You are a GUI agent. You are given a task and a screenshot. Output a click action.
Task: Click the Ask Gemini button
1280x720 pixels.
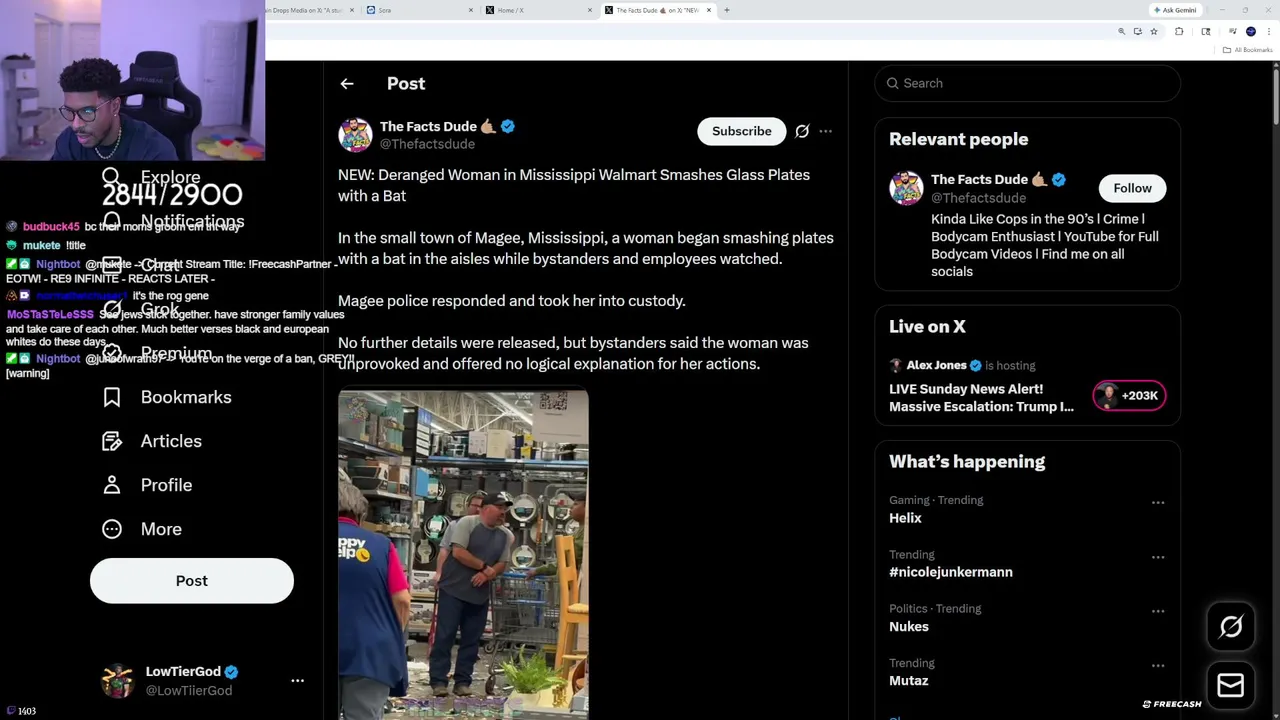point(1175,10)
